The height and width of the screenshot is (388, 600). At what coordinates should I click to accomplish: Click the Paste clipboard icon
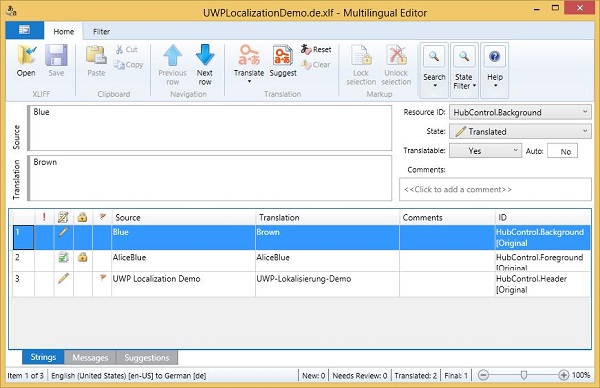coord(96,55)
